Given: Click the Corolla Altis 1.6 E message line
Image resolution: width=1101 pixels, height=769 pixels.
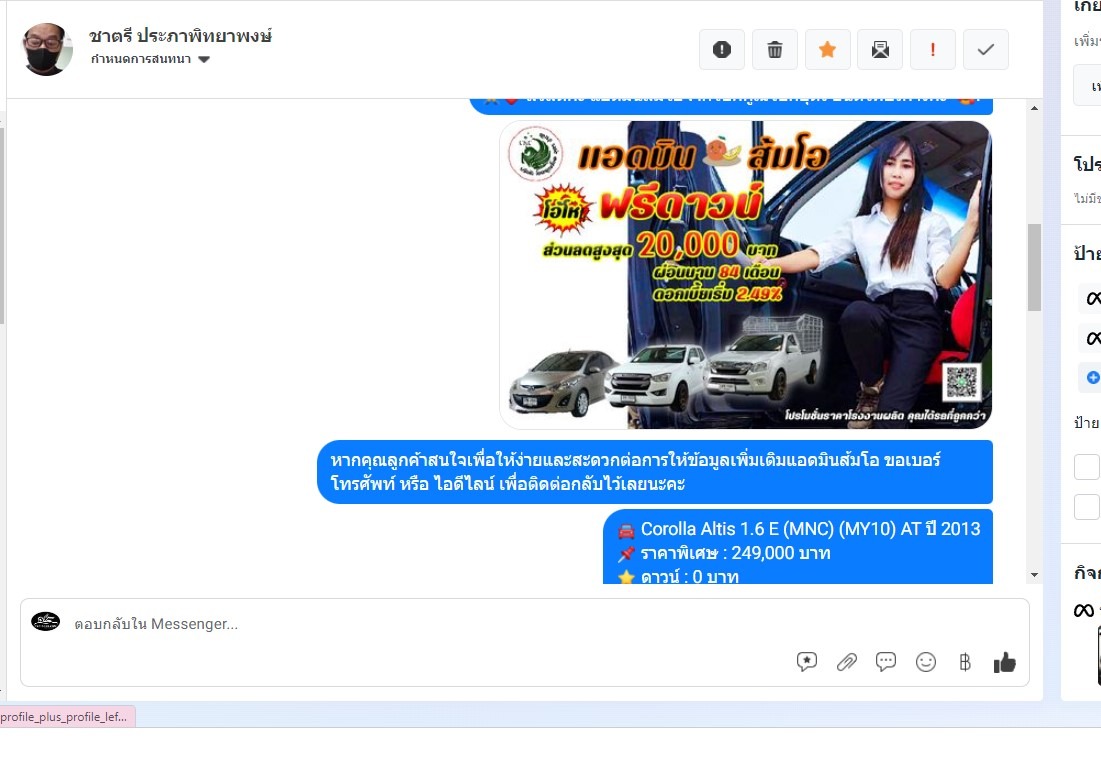Looking at the screenshot, I should (x=799, y=529).
